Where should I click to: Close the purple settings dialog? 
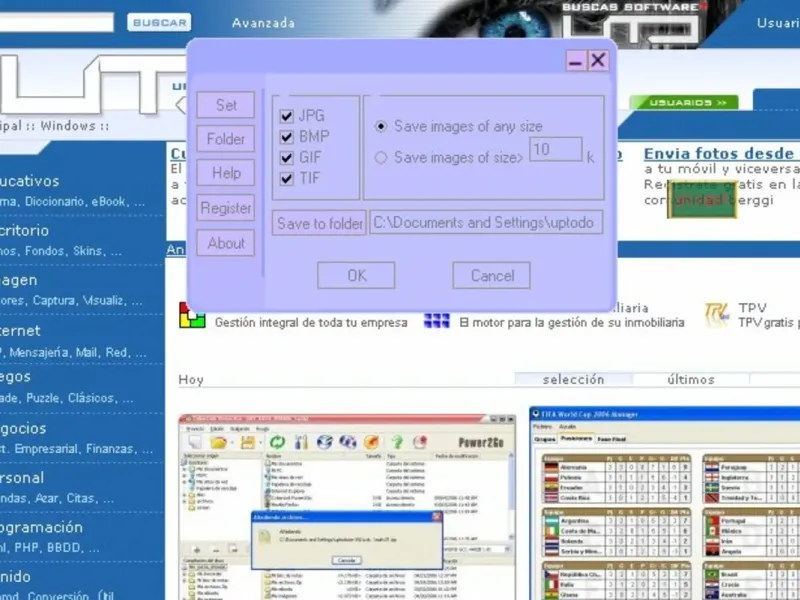(598, 61)
